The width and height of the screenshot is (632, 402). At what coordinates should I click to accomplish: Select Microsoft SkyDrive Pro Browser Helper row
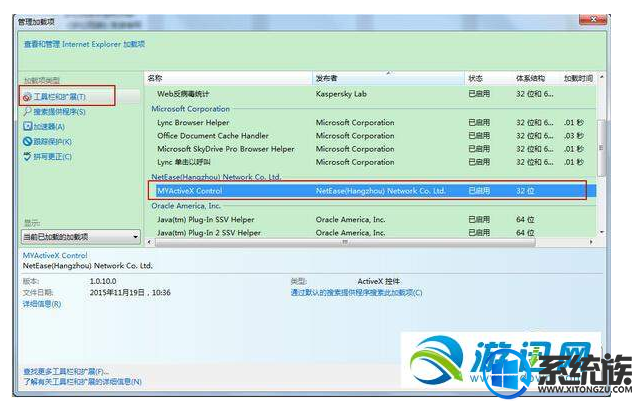point(371,149)
